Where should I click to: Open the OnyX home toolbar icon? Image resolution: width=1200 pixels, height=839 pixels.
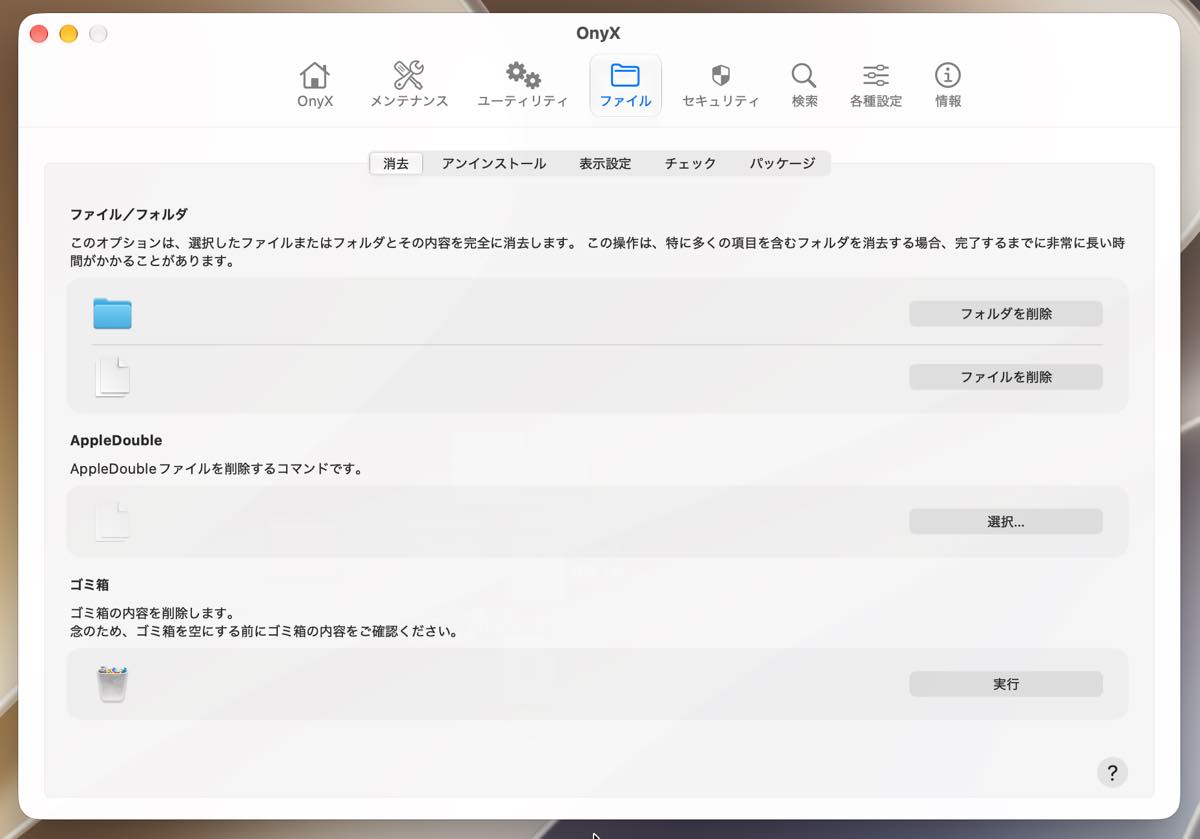[x=315, y=75]
